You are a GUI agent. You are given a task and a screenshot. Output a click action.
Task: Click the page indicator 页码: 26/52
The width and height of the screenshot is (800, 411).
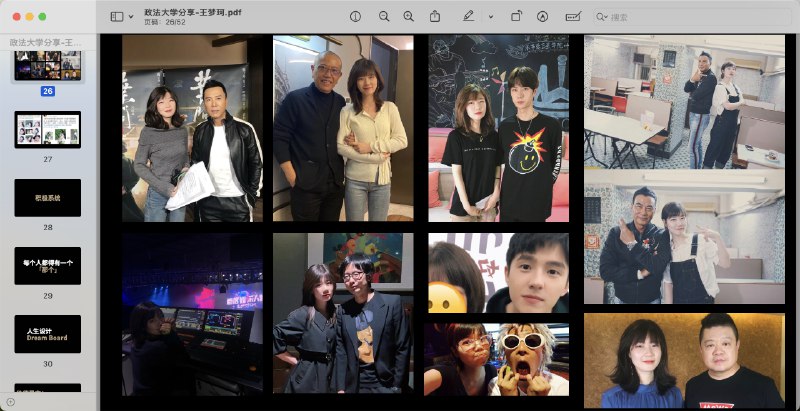pyautogui.click(x=165, y=22)
